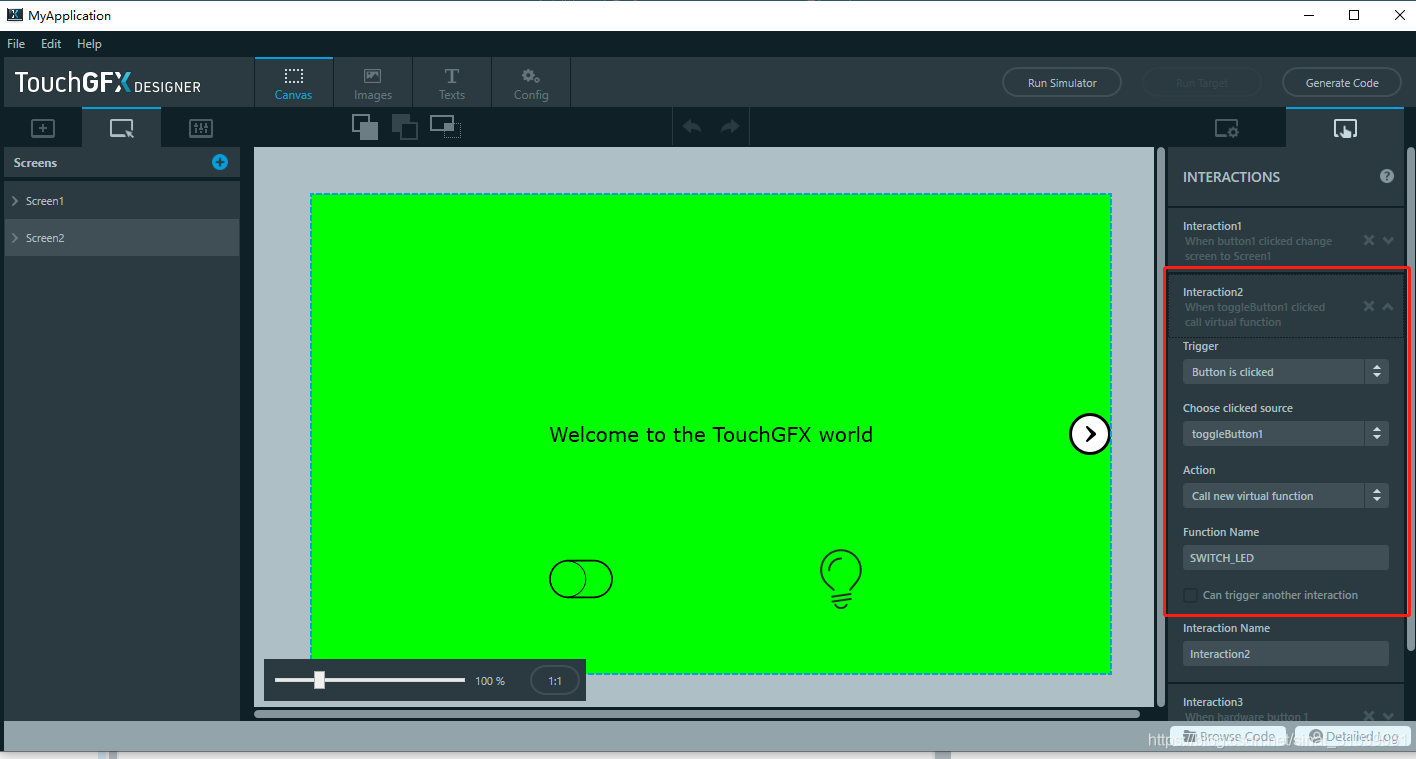Switch to the Config tab
The image size is (1416, 759).
(x=531, y=83)
